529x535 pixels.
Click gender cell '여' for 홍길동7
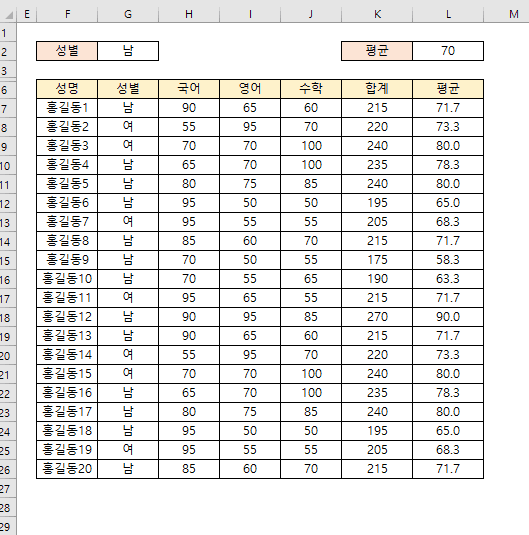128,222
